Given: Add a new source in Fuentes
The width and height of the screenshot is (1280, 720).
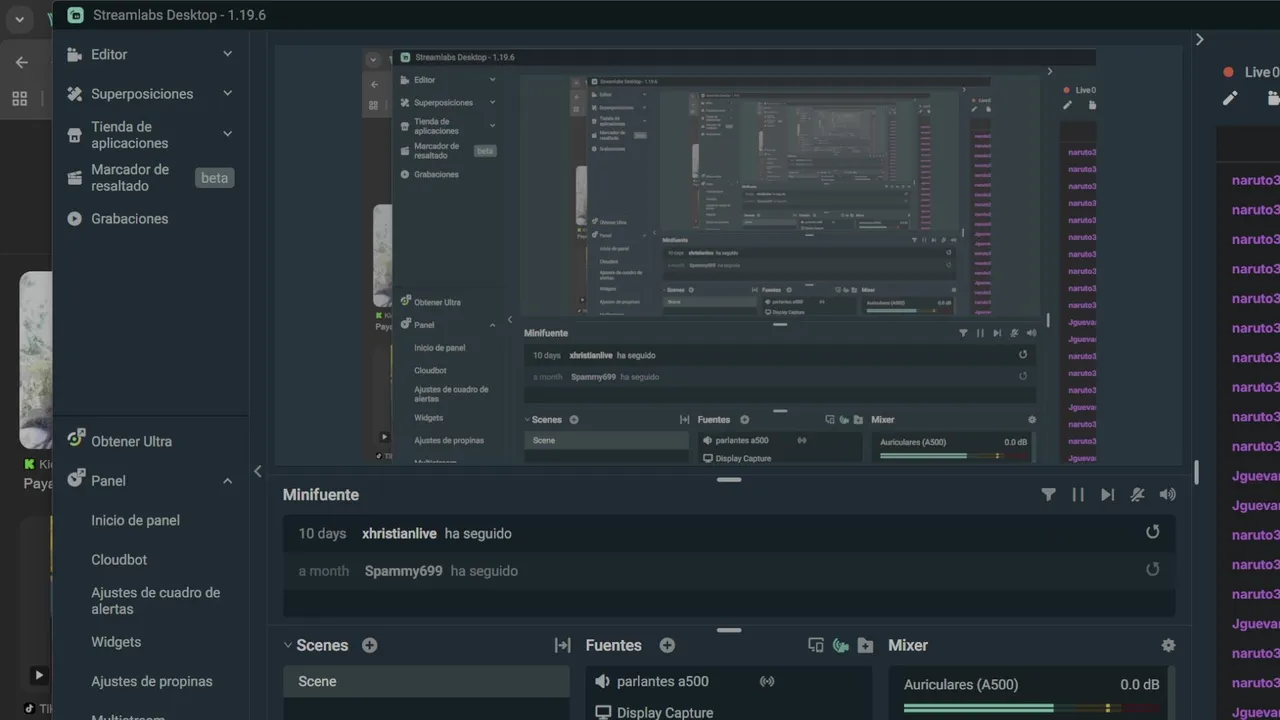Looking at the screenshot, I should [x=667, y=645].
